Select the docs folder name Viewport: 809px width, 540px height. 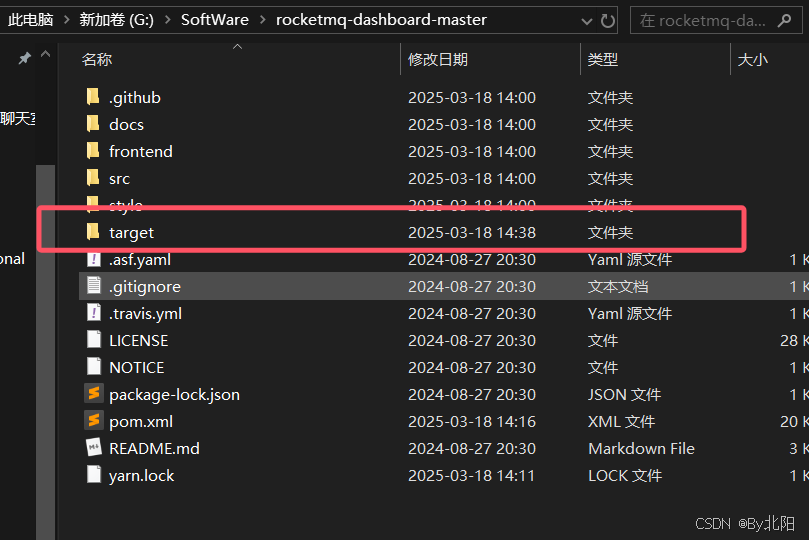coord(126,124)
